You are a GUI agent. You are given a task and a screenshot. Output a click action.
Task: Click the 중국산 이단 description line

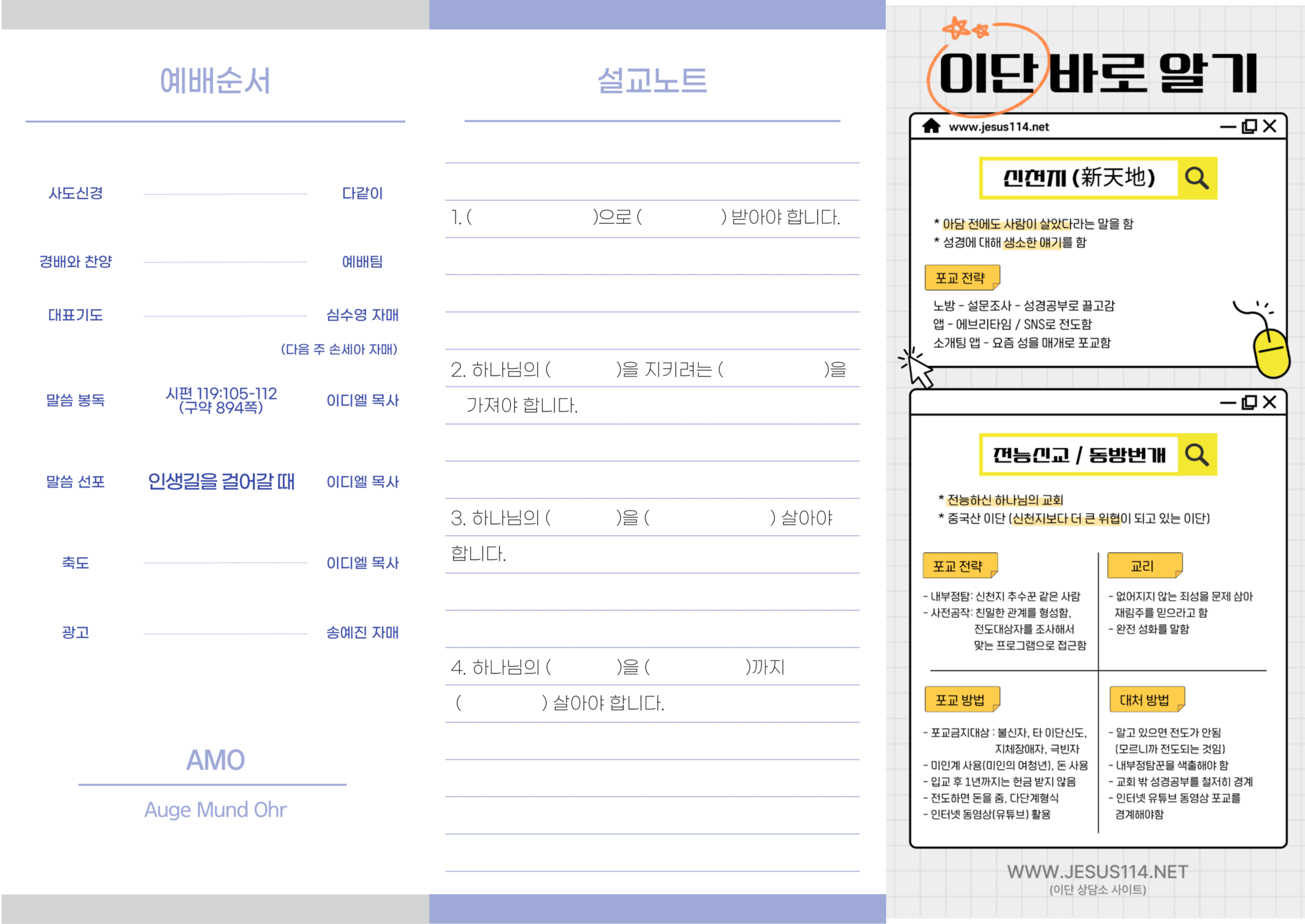click(1074, 518)
